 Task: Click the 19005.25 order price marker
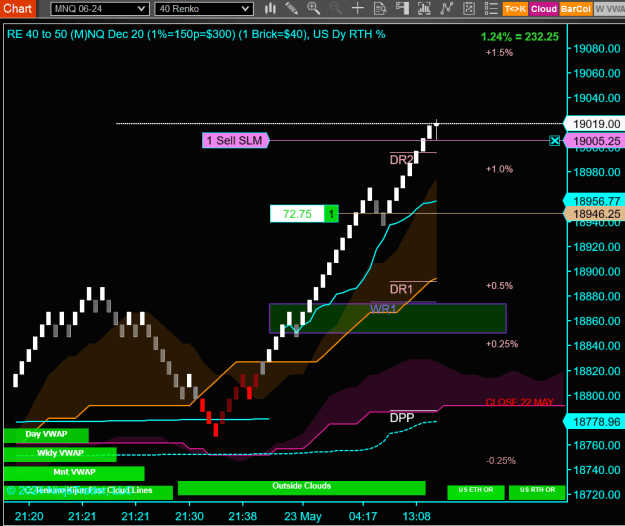(x=594, y=141)
